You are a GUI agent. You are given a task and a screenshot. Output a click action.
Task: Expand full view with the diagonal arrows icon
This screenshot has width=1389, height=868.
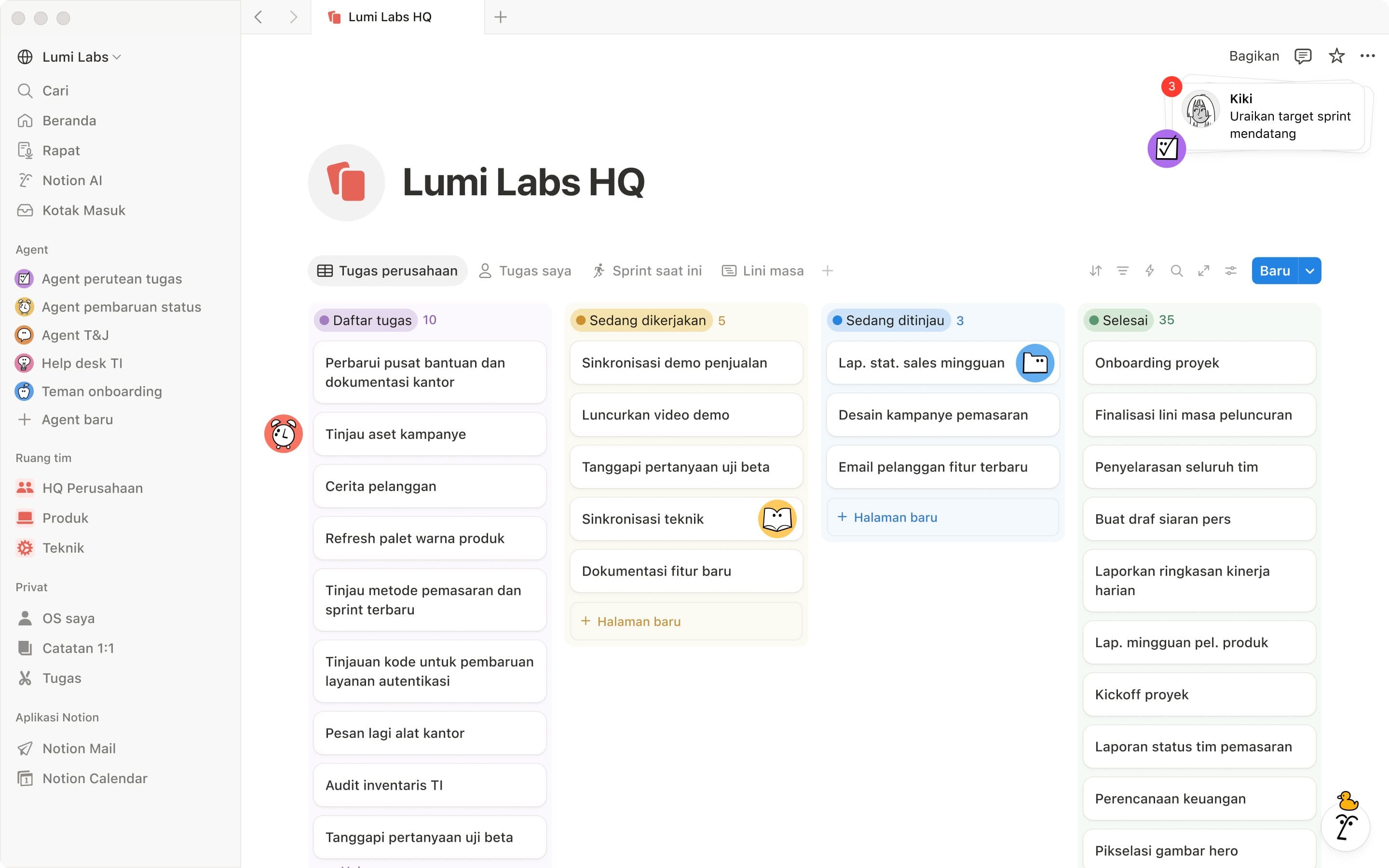[x=1203, y=271]
